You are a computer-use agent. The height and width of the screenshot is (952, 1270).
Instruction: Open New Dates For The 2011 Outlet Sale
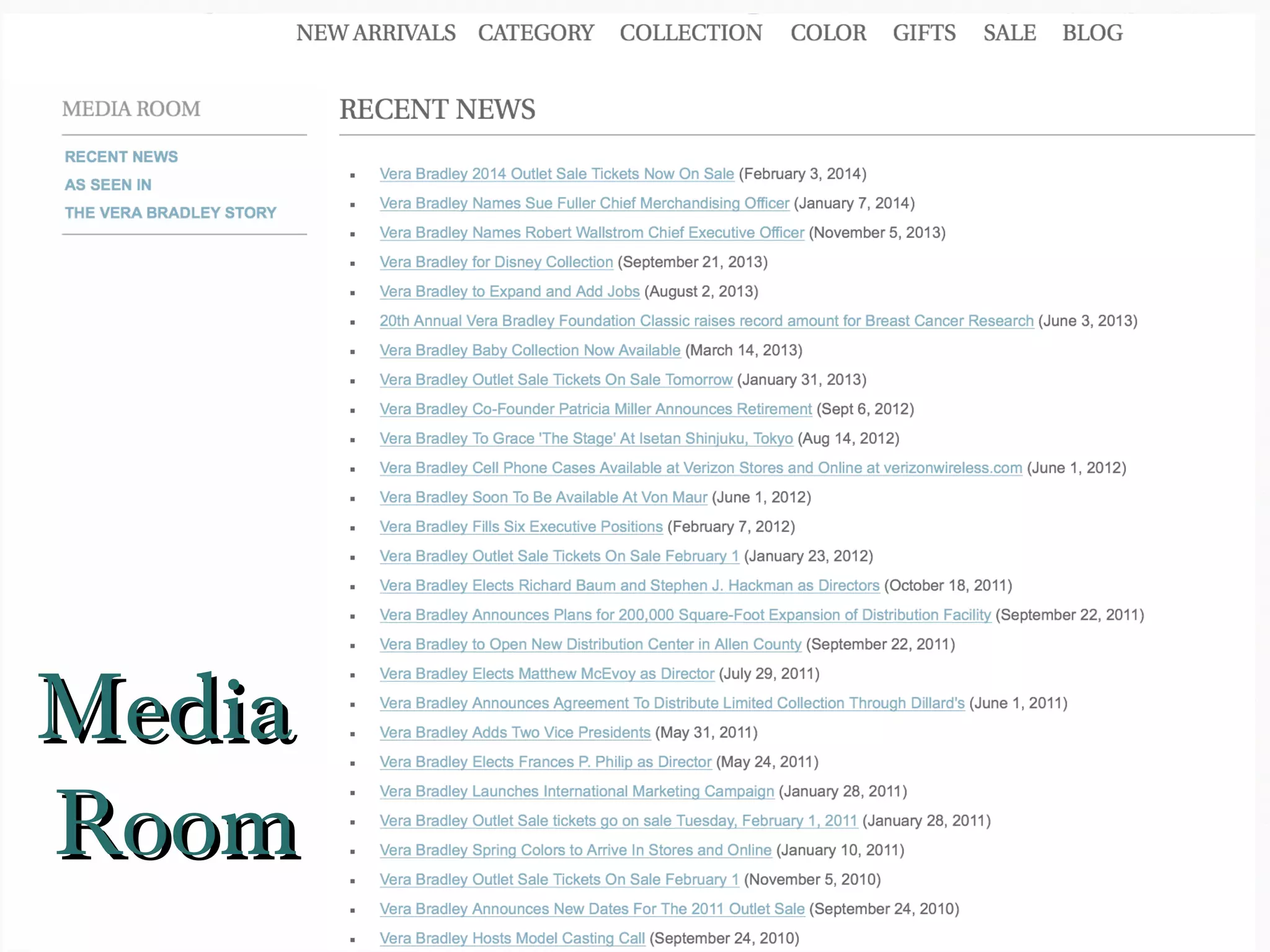pos(592,909)
